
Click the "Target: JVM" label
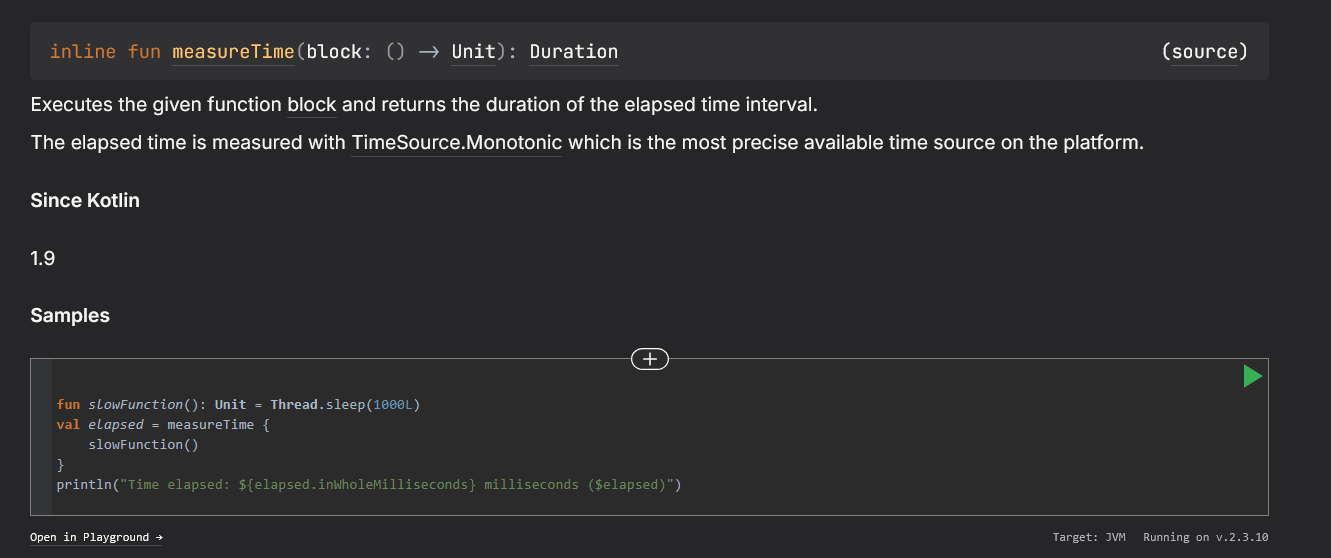tap(1088, 537)
